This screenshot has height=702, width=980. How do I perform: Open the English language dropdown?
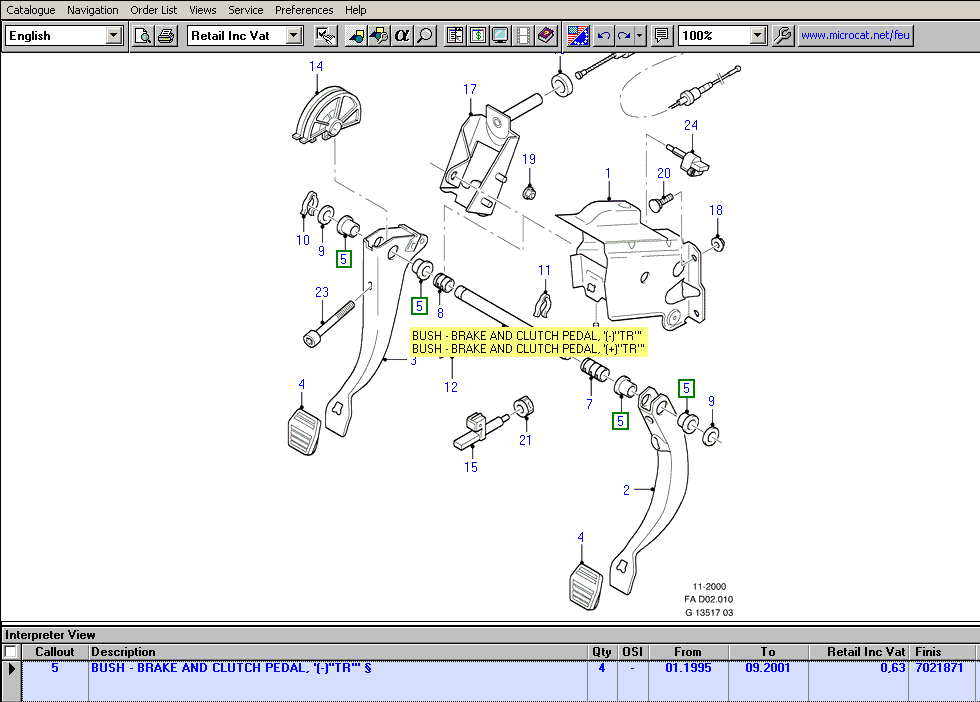point(113,36)
